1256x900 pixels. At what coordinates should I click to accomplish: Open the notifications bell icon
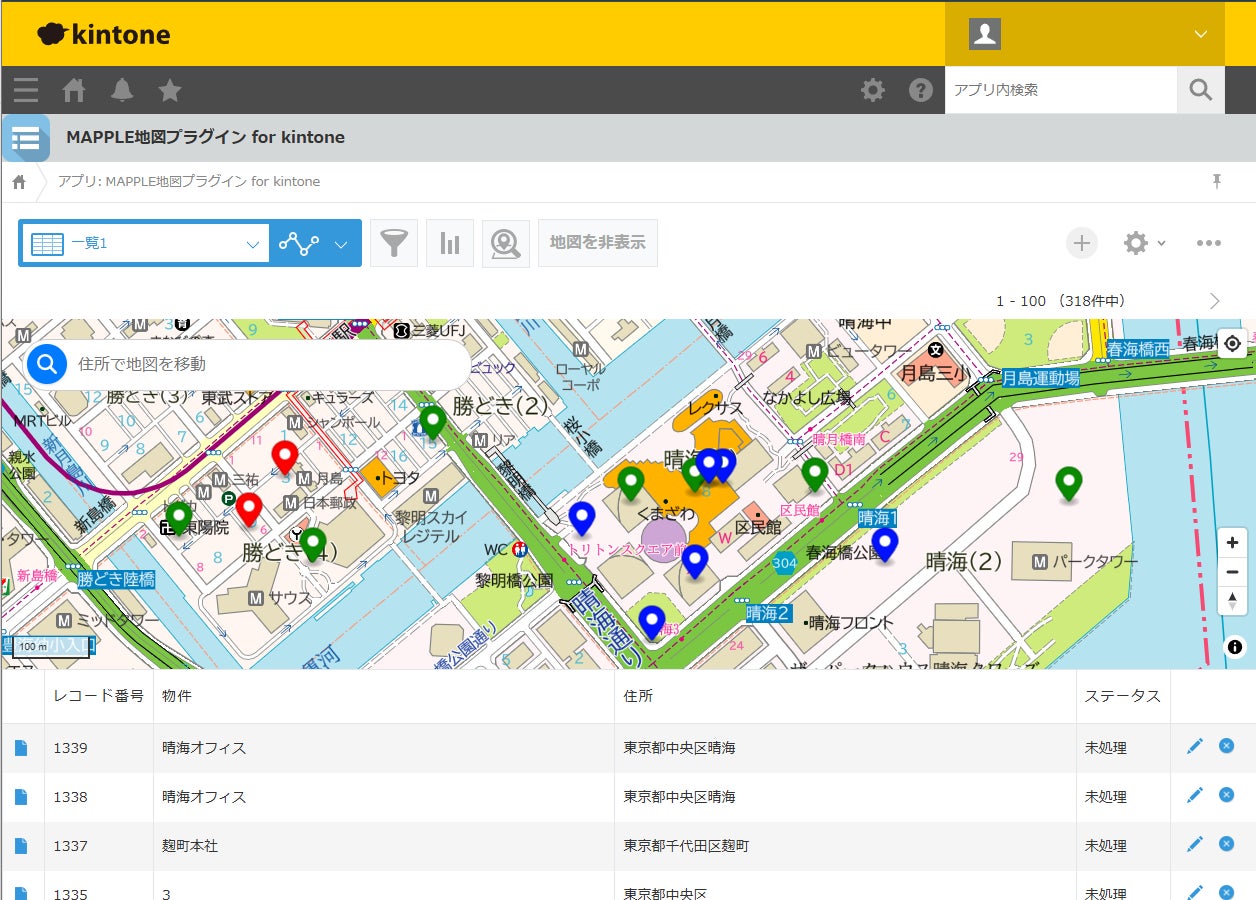pos(122,90)
